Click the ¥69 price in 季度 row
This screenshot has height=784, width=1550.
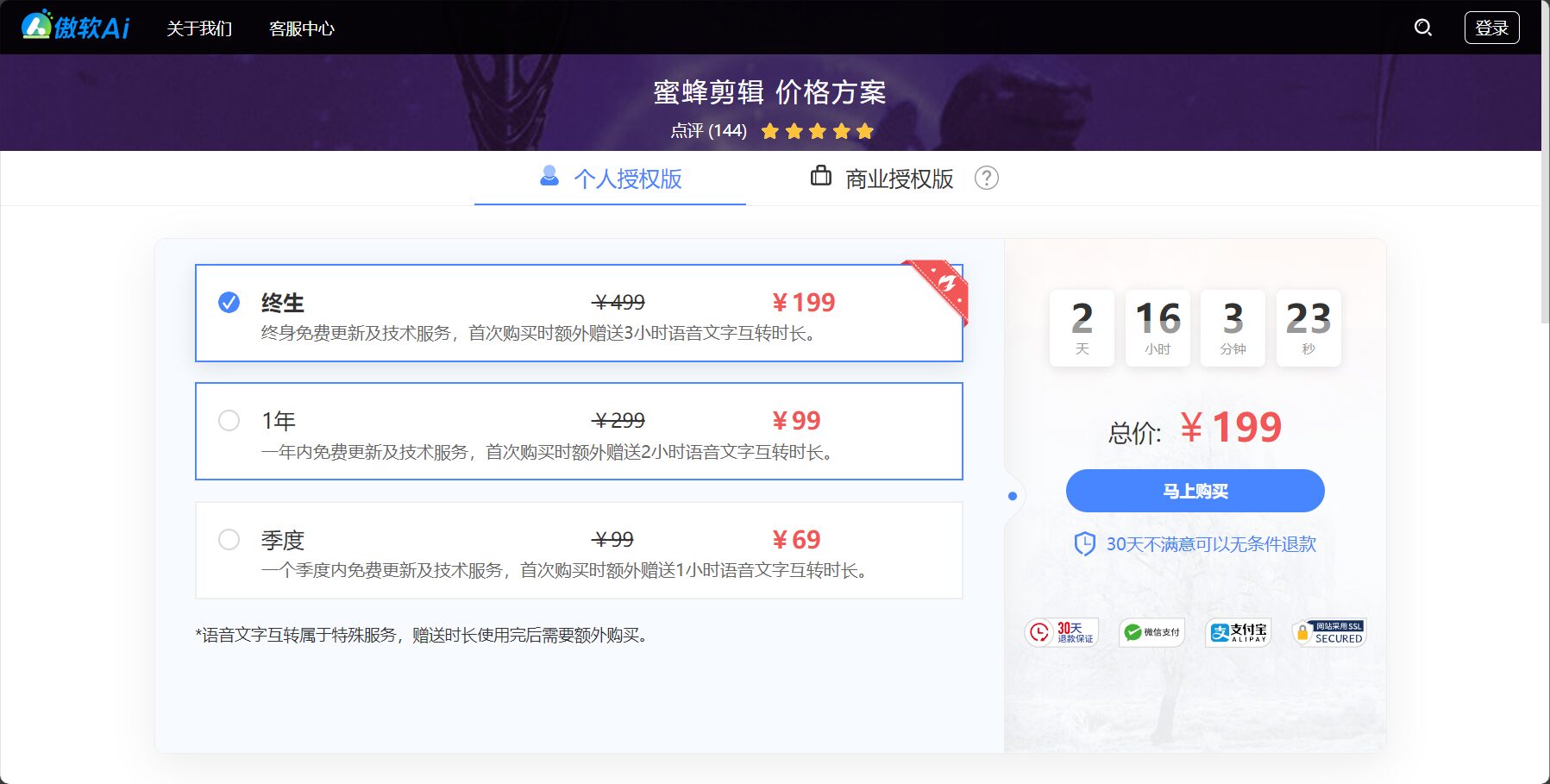click(x=796, y=540)
